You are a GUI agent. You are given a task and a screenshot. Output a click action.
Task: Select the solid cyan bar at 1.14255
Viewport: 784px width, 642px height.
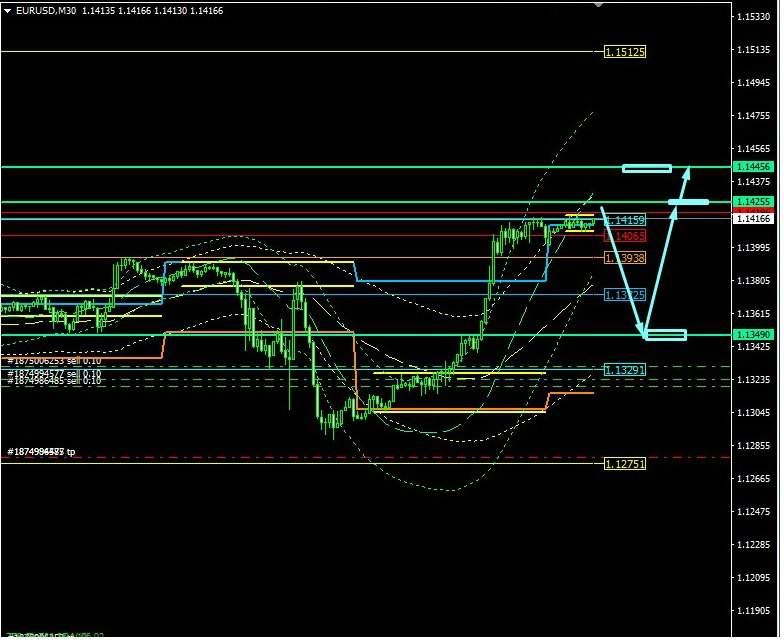689,203
